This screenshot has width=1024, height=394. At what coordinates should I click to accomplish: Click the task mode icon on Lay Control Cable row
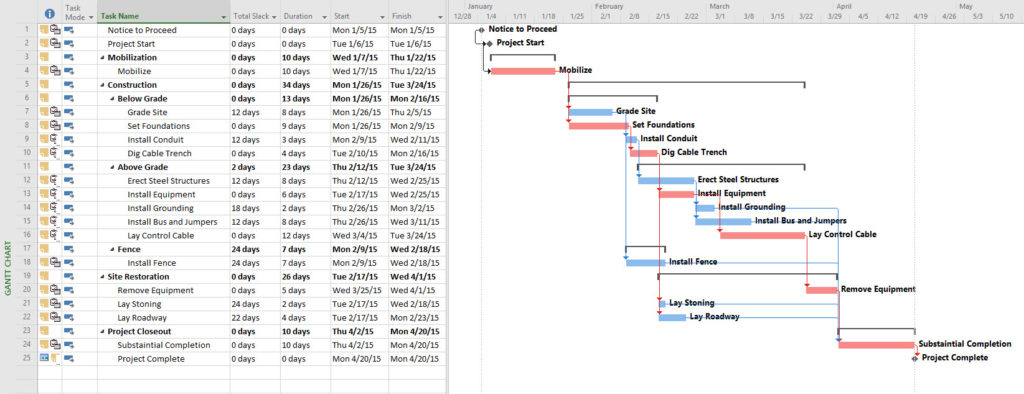click(x=69, y=236)
